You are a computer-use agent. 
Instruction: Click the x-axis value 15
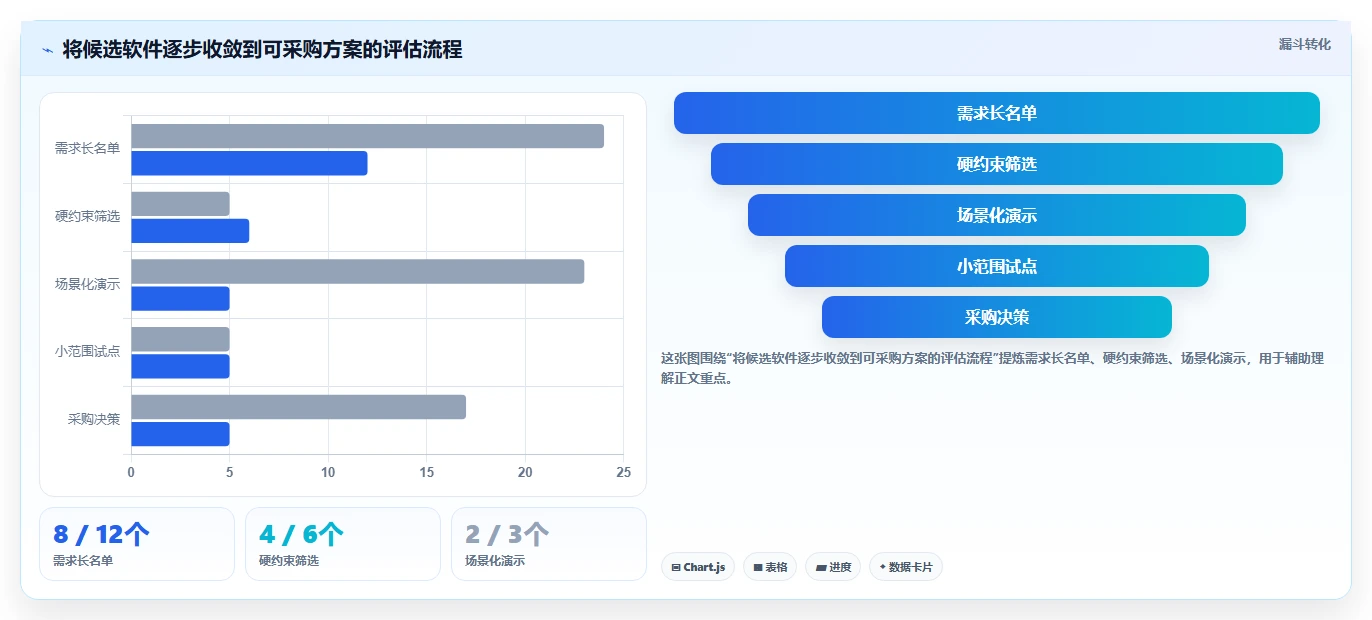[x=427, y=472]
